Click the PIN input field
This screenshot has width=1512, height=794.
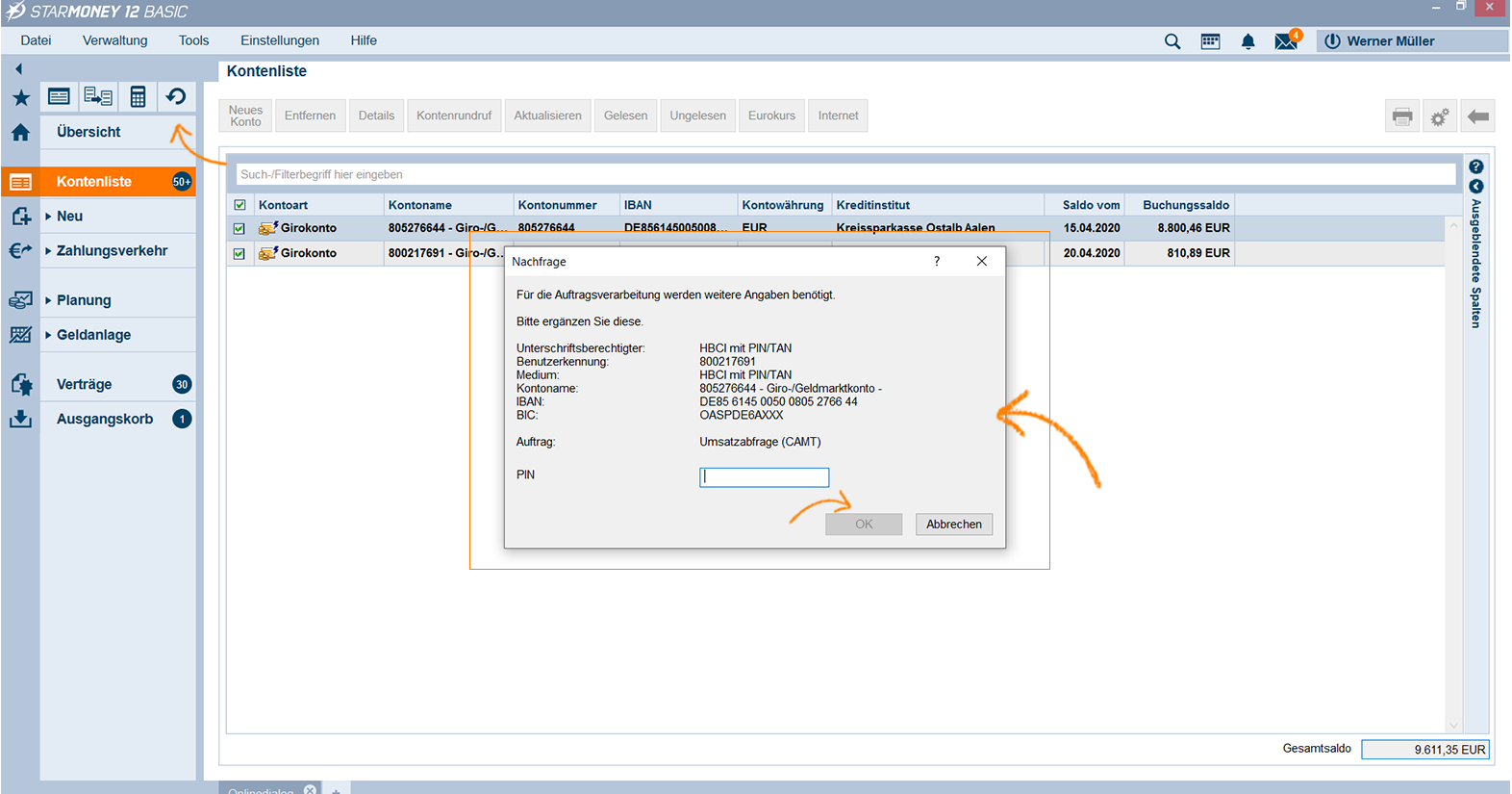[x=764, y=477]
